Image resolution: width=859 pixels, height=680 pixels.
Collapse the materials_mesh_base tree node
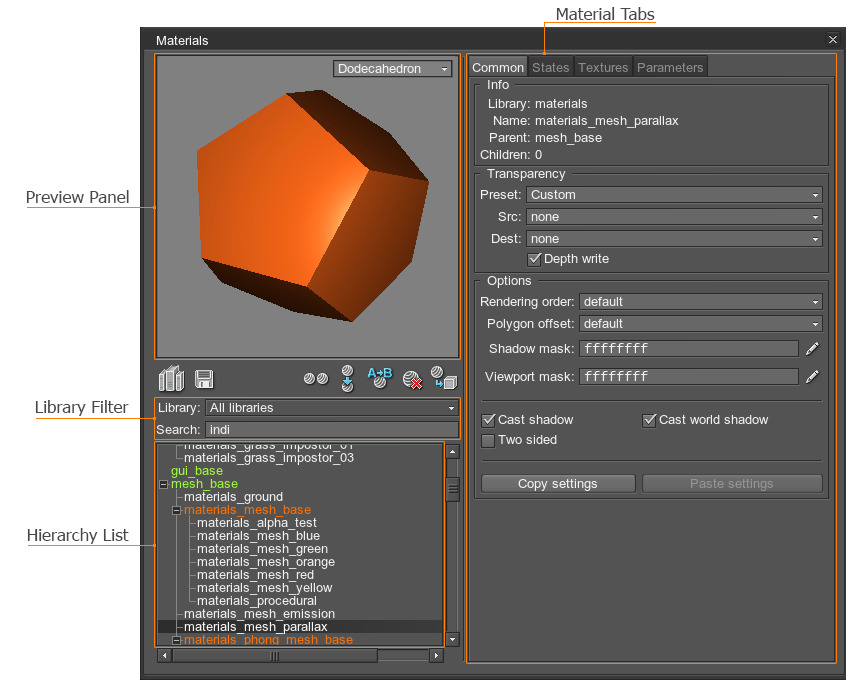click(x=176, y=511)
